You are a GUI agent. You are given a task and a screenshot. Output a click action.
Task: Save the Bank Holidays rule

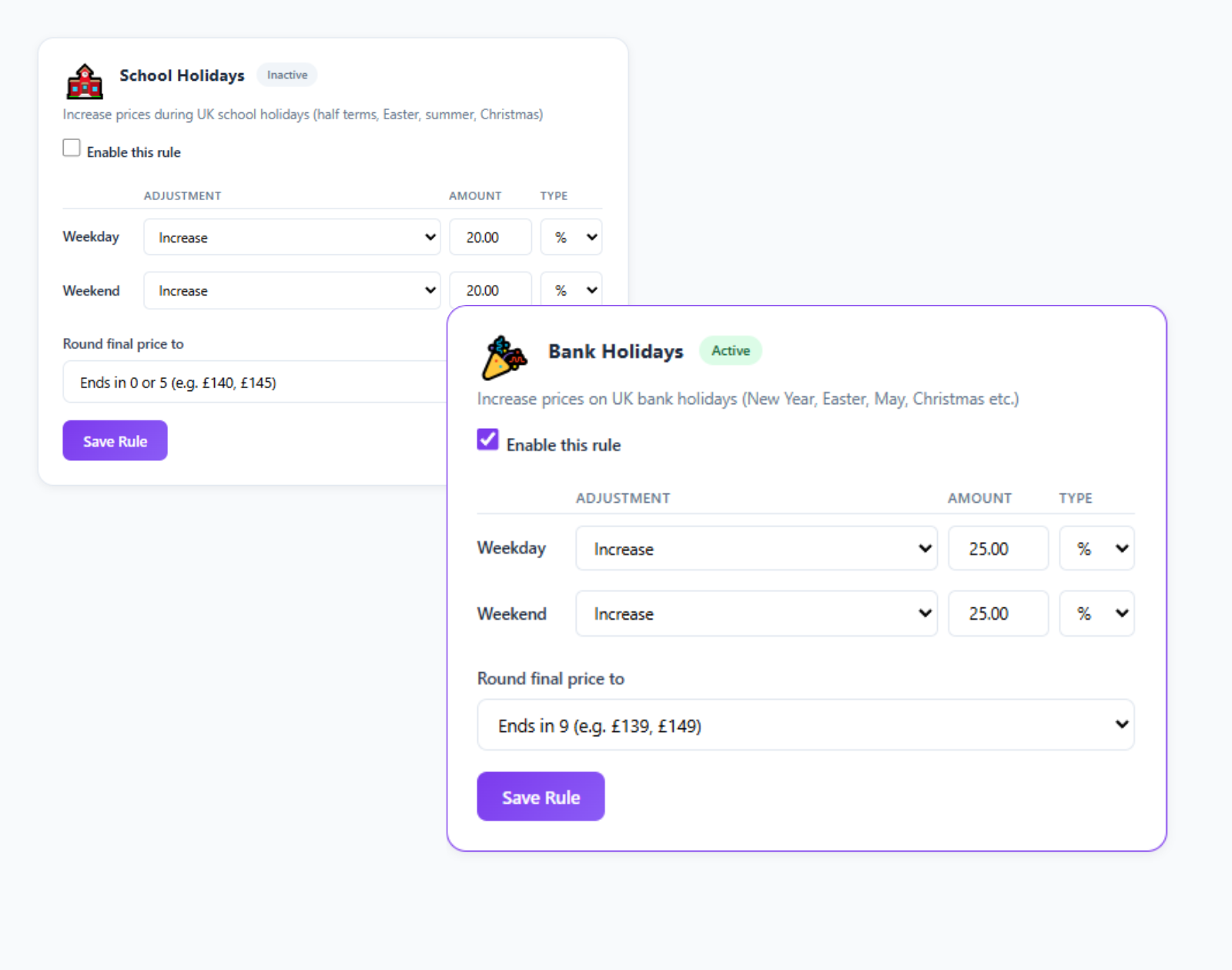[x=541, y=796]
